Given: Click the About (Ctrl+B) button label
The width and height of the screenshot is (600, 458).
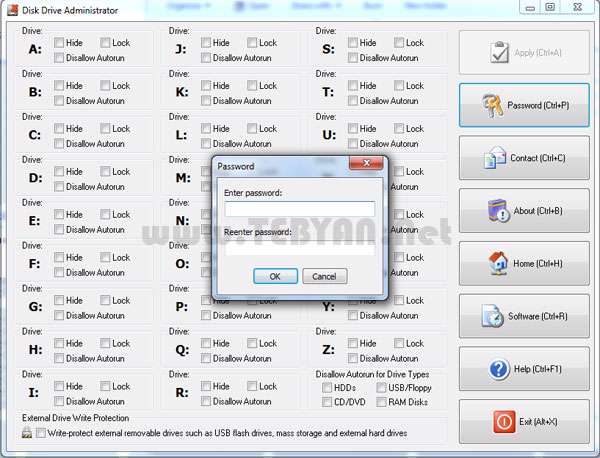Looking at the screenshot, I should coord(538,210).
